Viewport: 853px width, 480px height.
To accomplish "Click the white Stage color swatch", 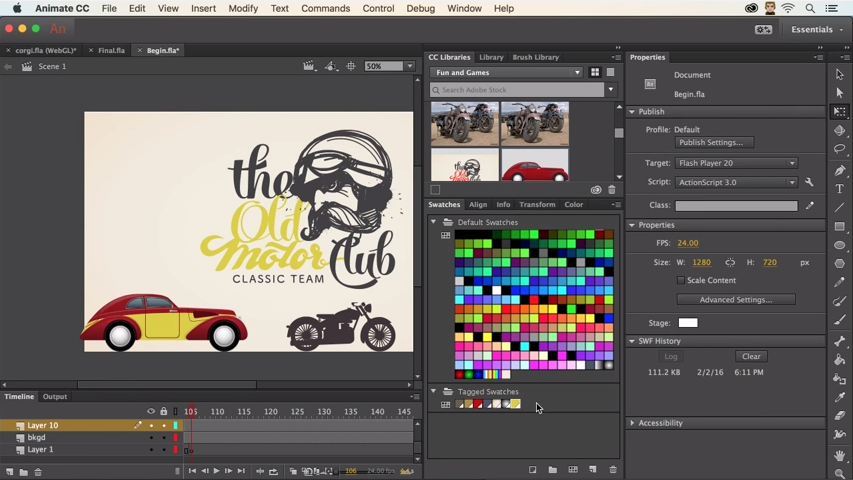I will click(687, 323).
